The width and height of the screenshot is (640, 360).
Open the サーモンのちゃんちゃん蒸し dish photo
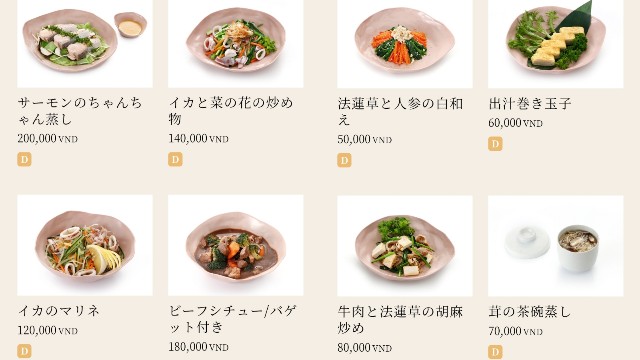85,44
